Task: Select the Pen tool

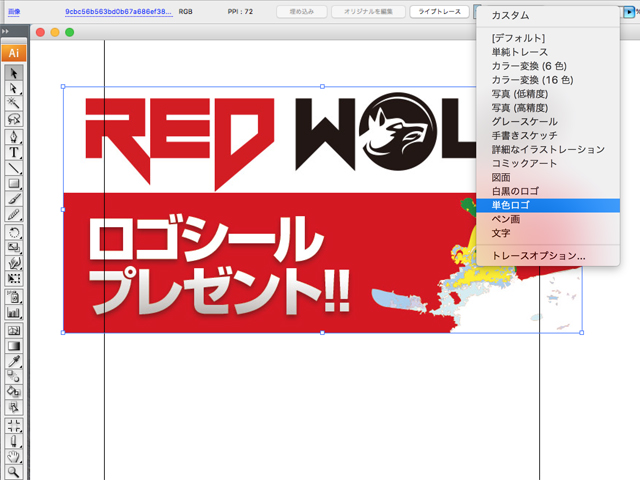Action: tap(14, 137)
